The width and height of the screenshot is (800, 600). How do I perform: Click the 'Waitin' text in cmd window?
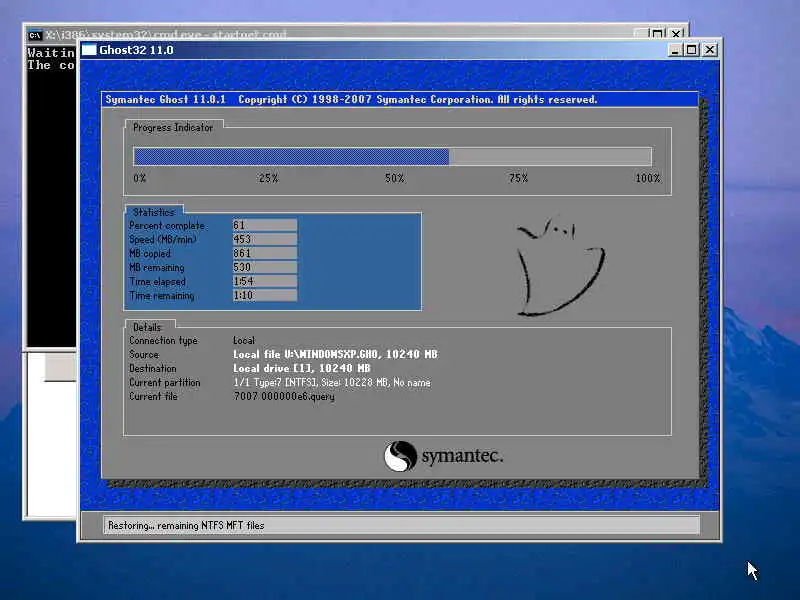(x=51, y=53)
